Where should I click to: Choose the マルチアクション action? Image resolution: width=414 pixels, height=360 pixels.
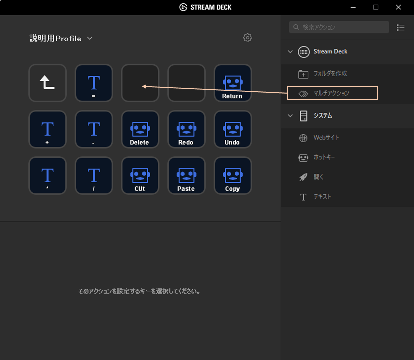(x=332, y=93)
